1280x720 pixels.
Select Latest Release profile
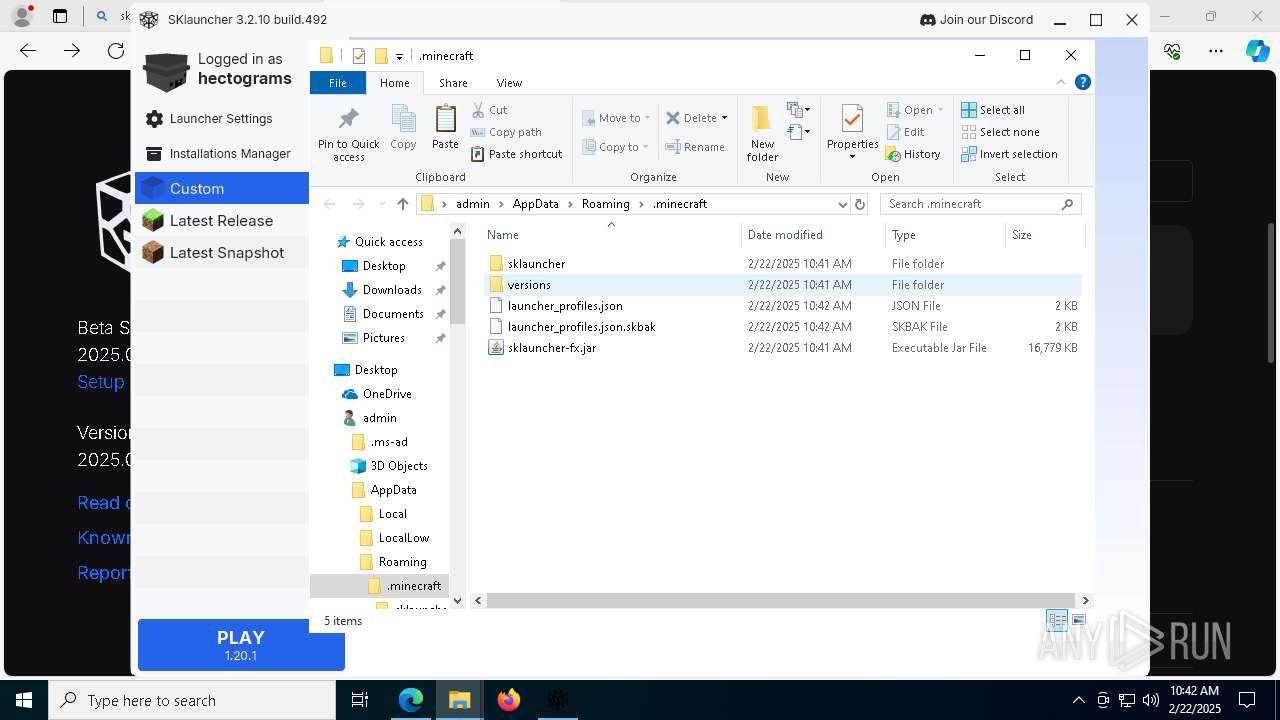[221, 221]
